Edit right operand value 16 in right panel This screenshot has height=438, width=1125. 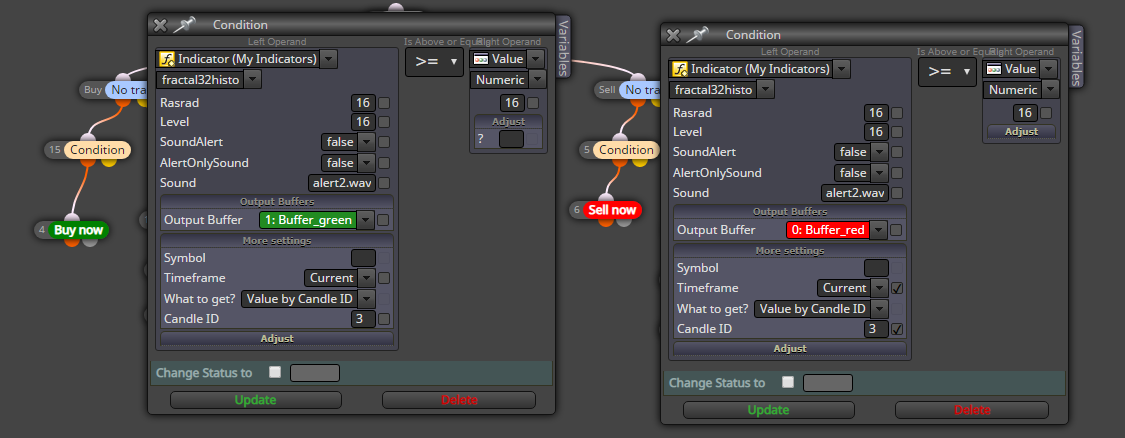(x=1025, y=113)
